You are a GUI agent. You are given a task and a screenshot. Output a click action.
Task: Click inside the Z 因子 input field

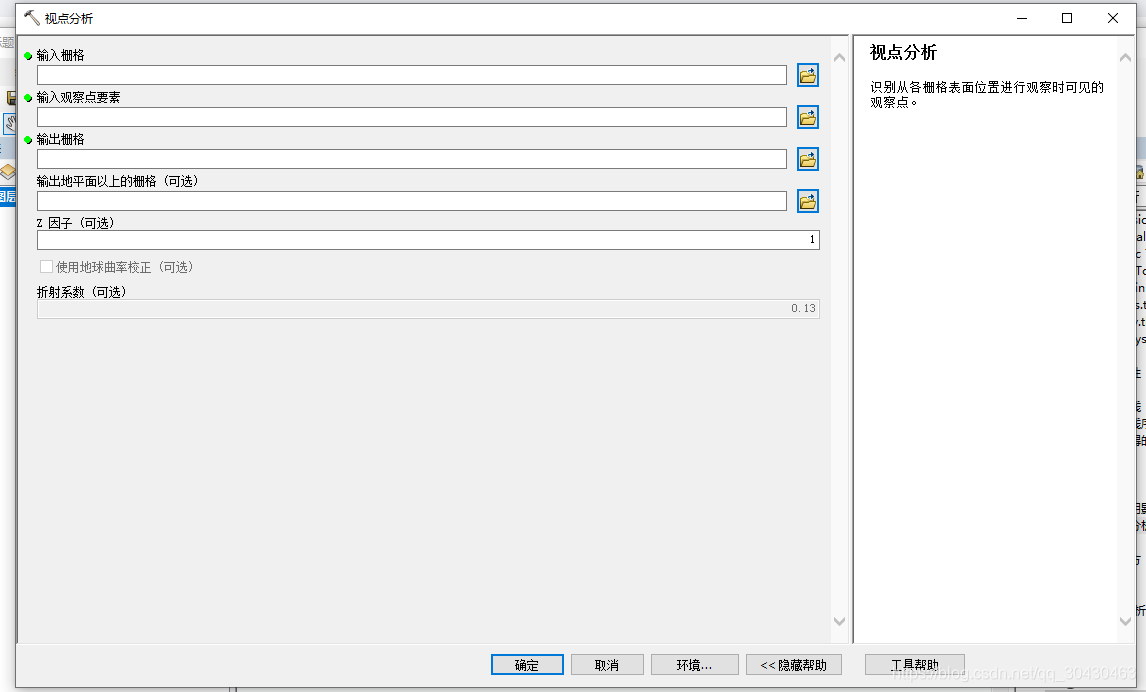[x=428, y=239]
